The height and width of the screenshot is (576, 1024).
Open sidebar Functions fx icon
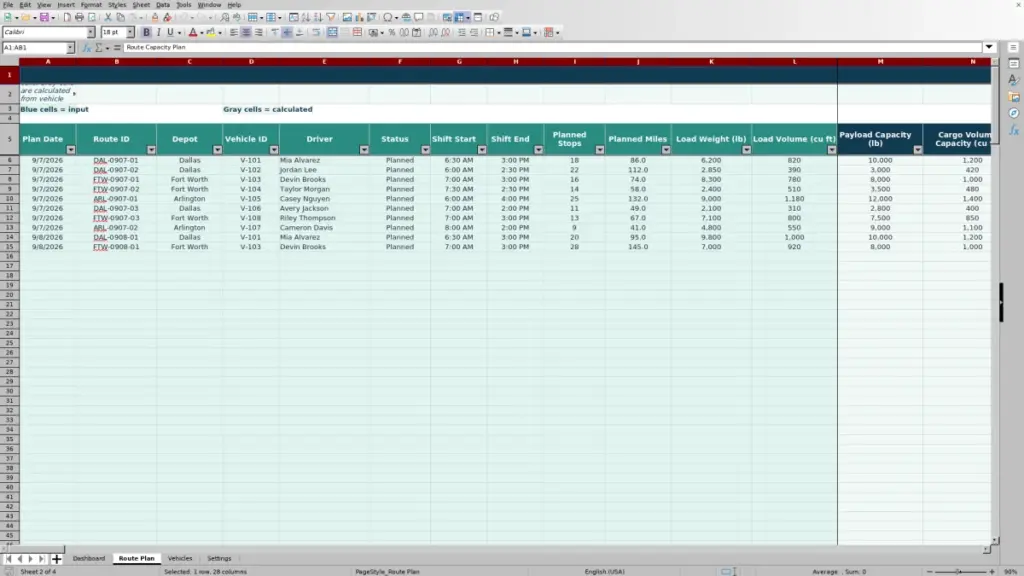(x=1014, y=131)
